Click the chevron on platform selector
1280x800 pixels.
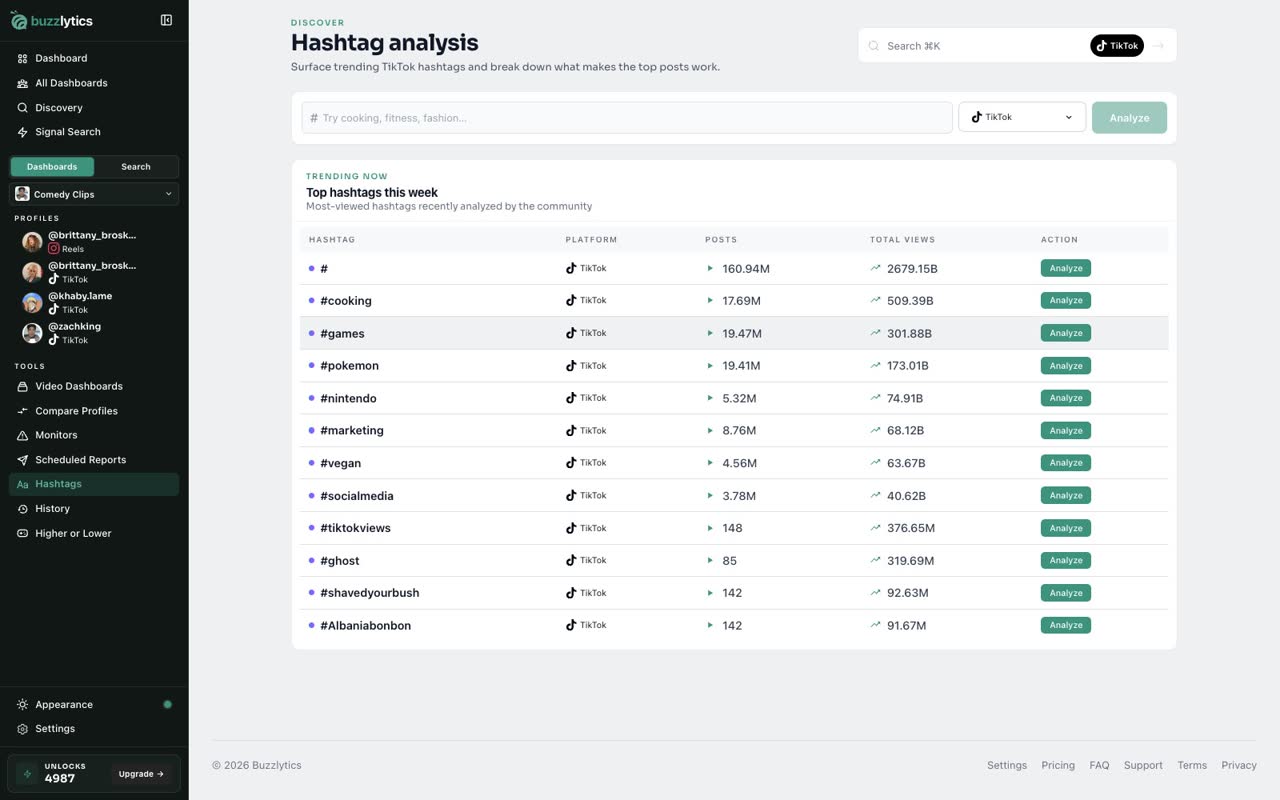click(x=1068, y=117)
